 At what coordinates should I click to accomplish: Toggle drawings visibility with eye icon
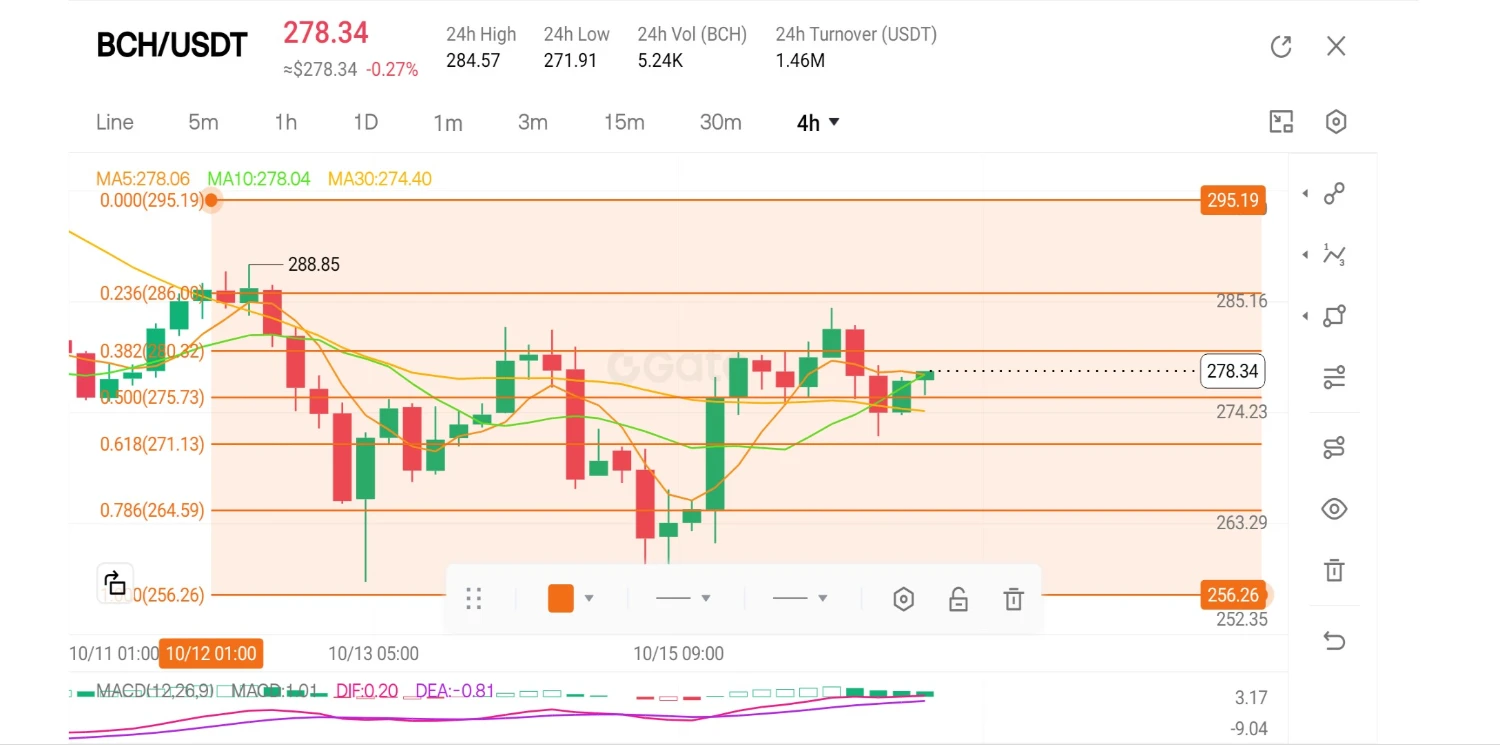[1334, 509]
